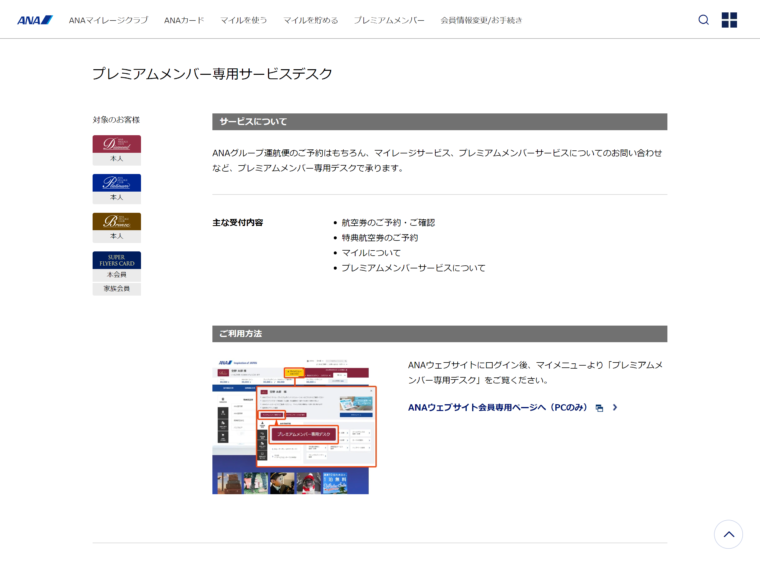Open マイルを使う menu
The image size is (760, 561).
(244, 20)
